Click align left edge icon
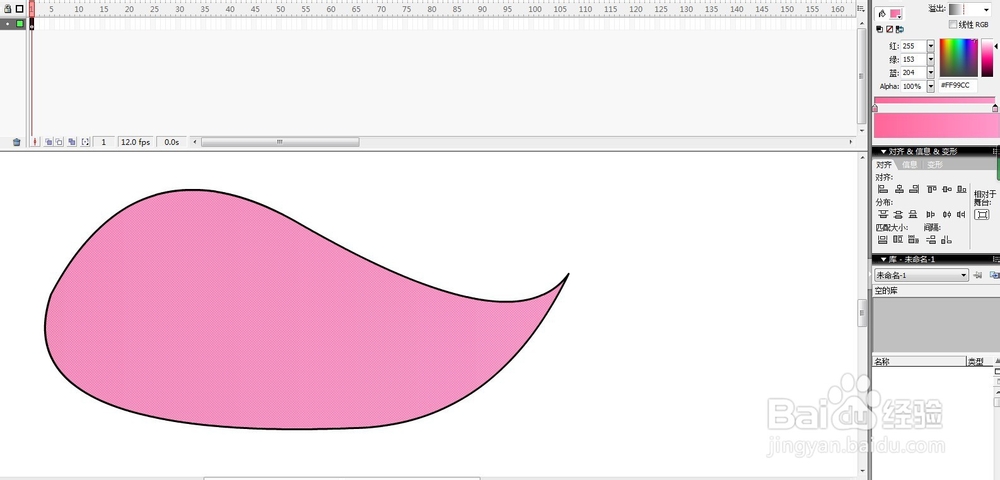This screenshot has width=1000, height=480. tap(883, 189)
